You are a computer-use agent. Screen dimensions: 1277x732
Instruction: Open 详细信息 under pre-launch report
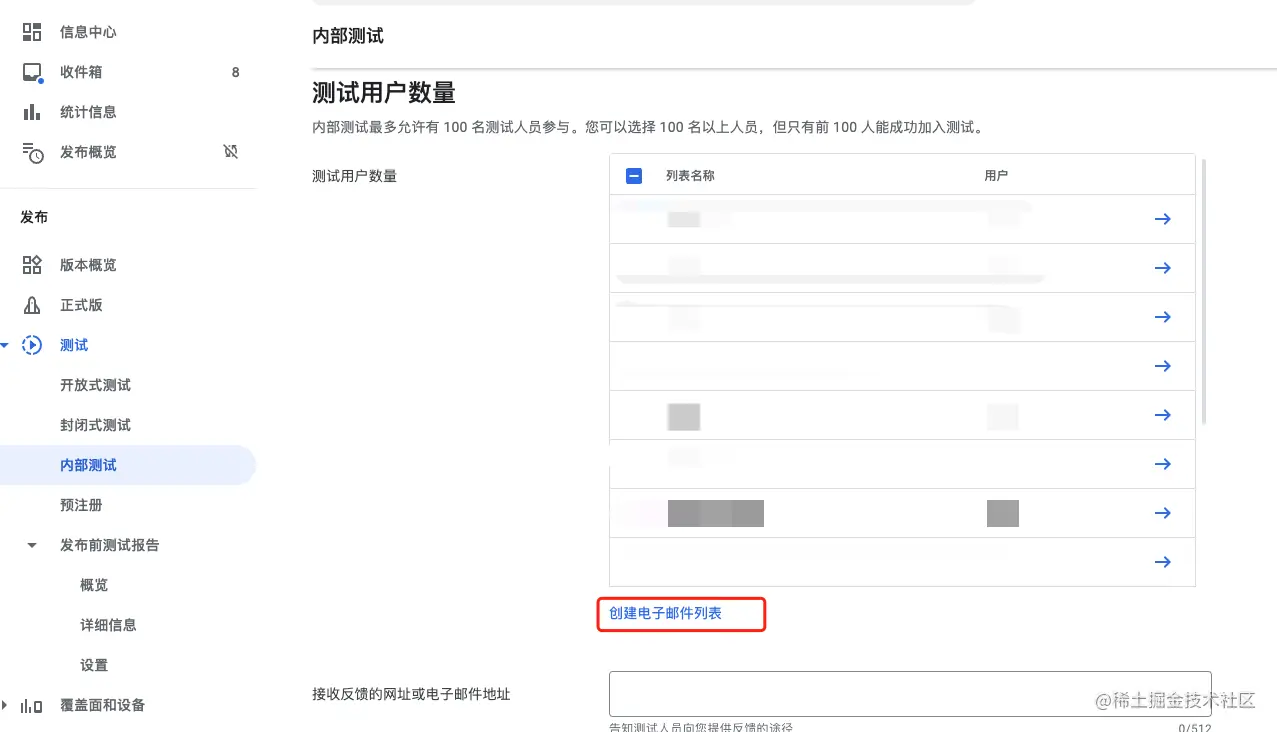click(x=108, y=625)
